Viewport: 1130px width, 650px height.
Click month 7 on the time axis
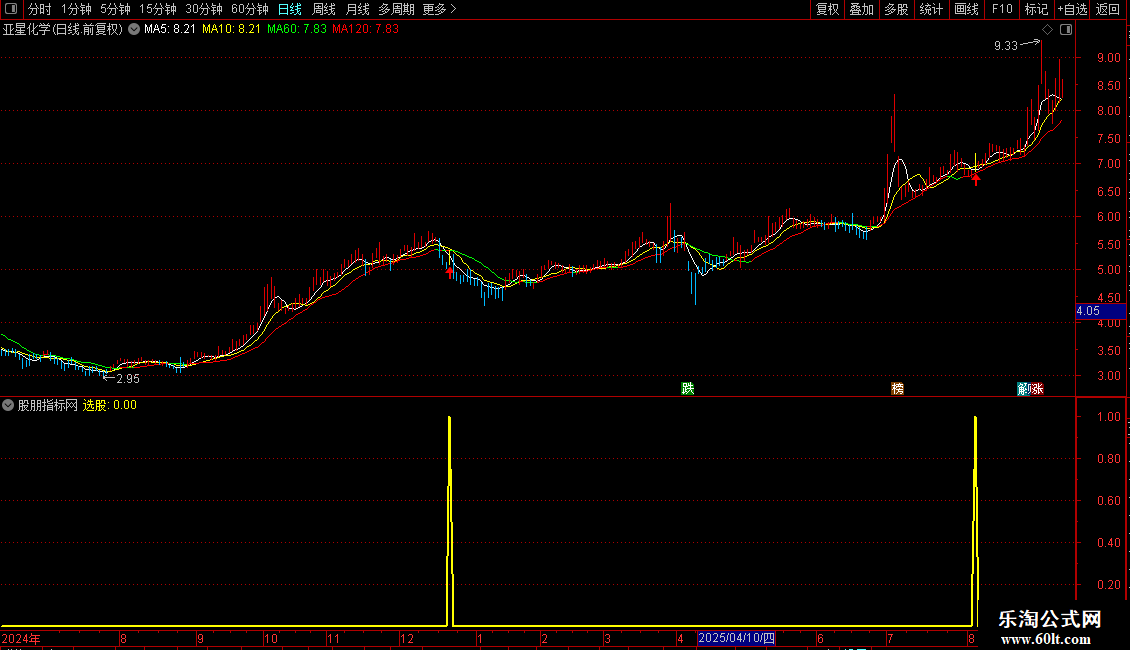click(890, 638)
